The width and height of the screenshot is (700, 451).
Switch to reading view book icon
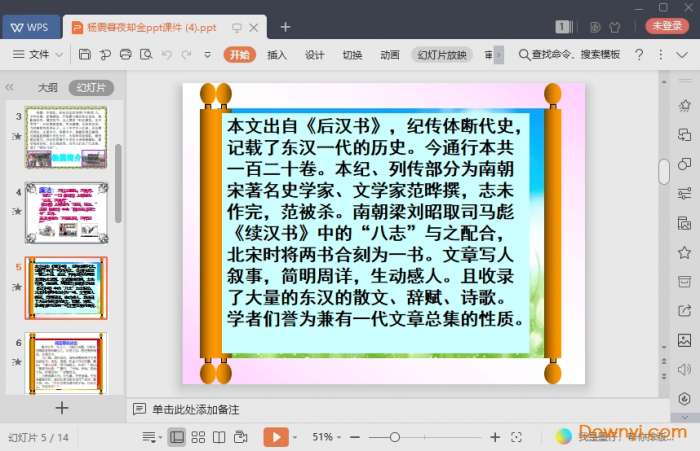[x=219, y=437]
